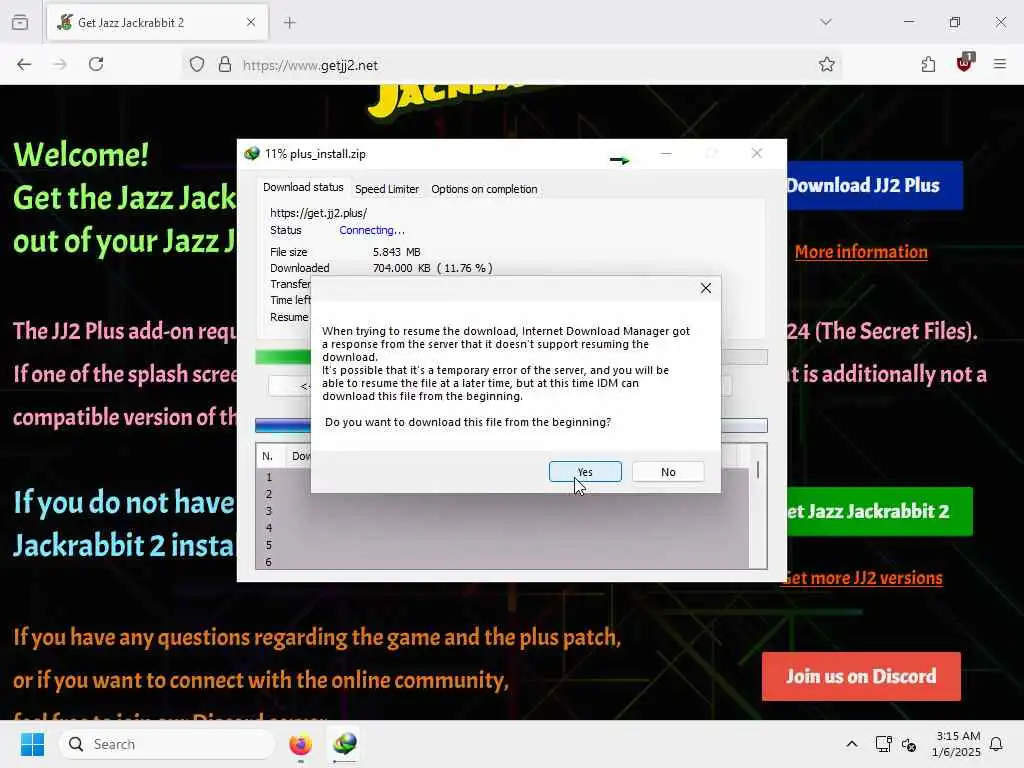Confirm restart with the Yes button
Image resolution: width=1024 pixels, height=768 pixels.
coord(585,472)
